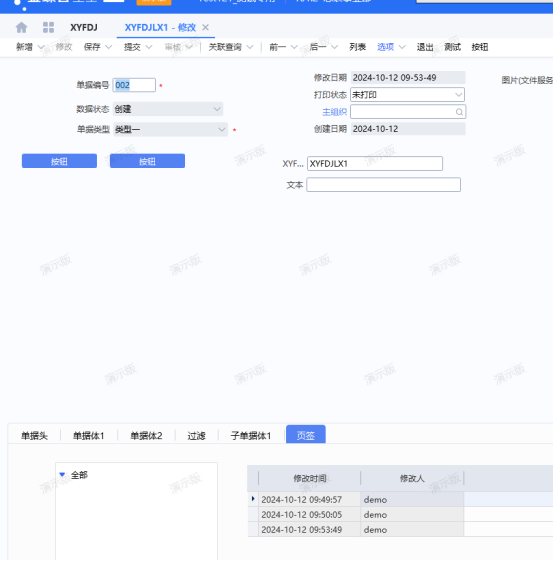Select the 过滤 tab
Image resolution: width=554 pixels, height=561 pixels.
click(x=196, y=436)
